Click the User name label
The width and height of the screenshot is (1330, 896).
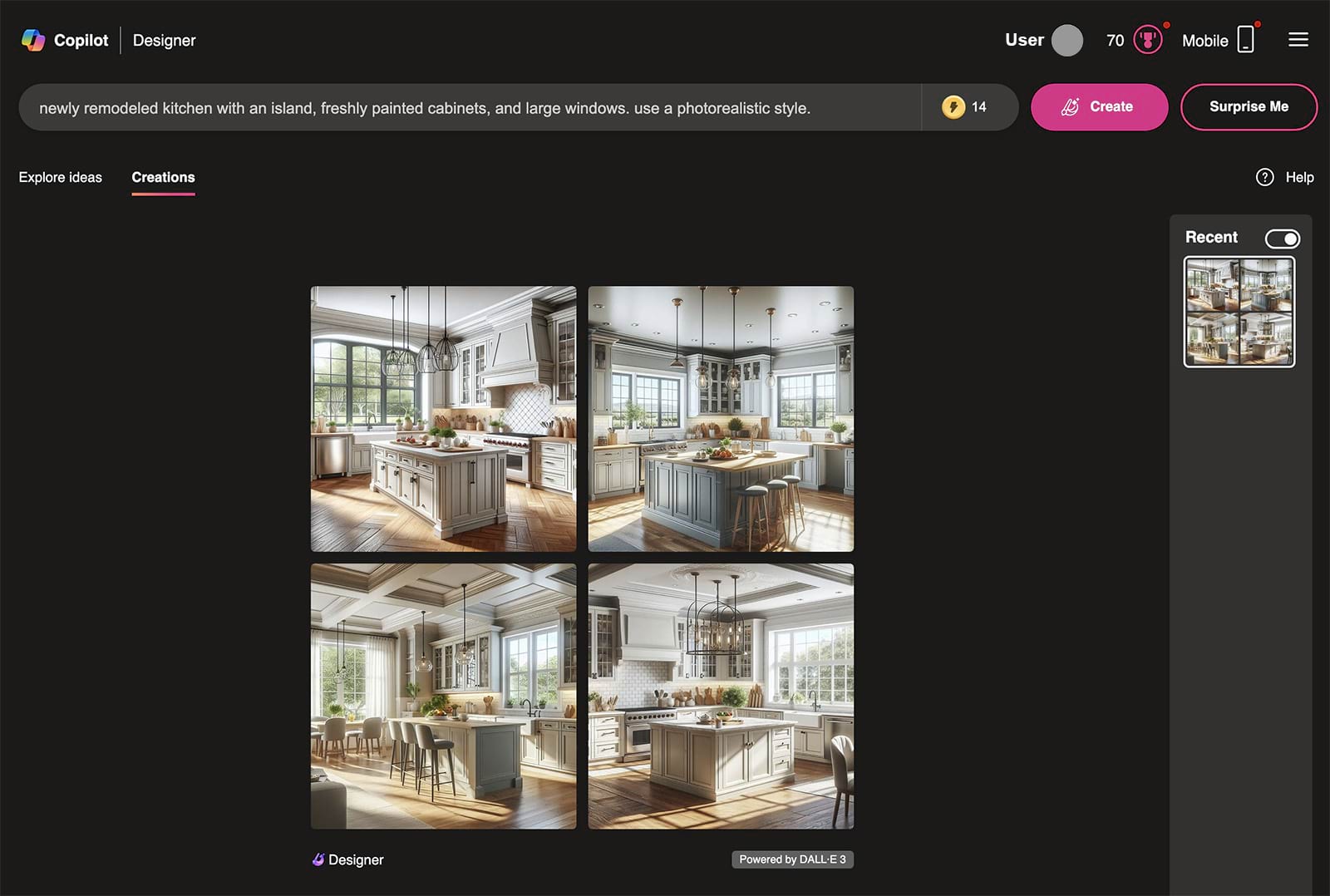[x=1024, y=40]
